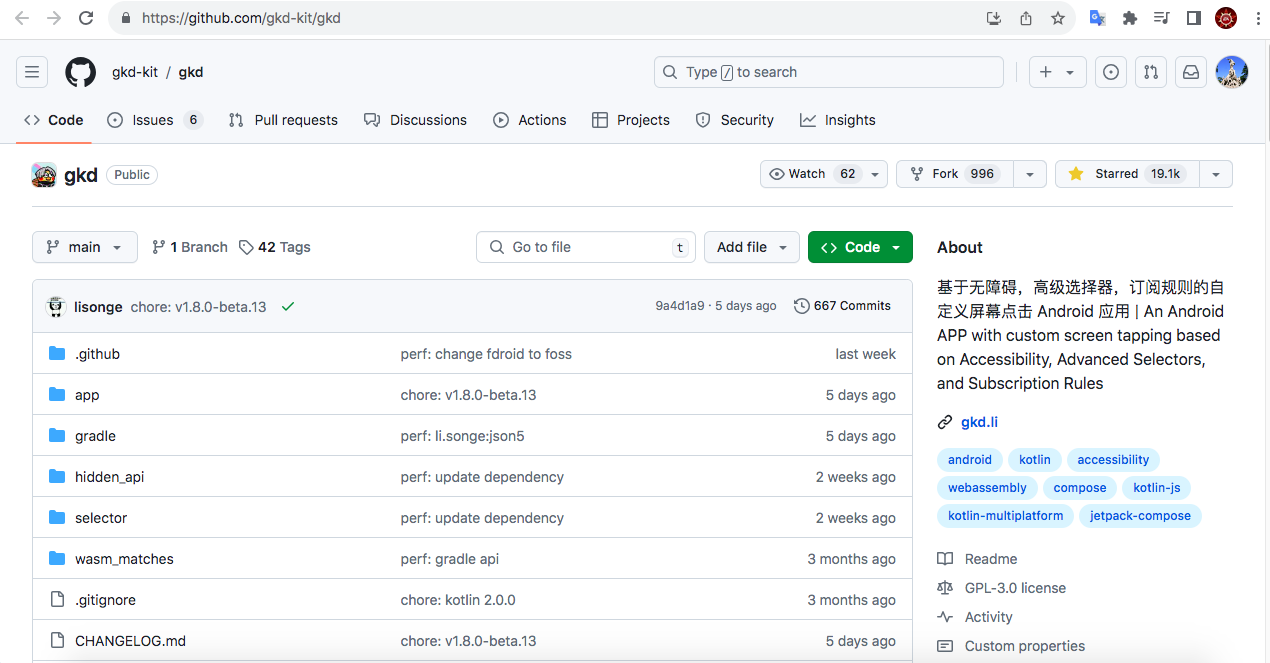Select the webassembly topic tag

[987, 488]
